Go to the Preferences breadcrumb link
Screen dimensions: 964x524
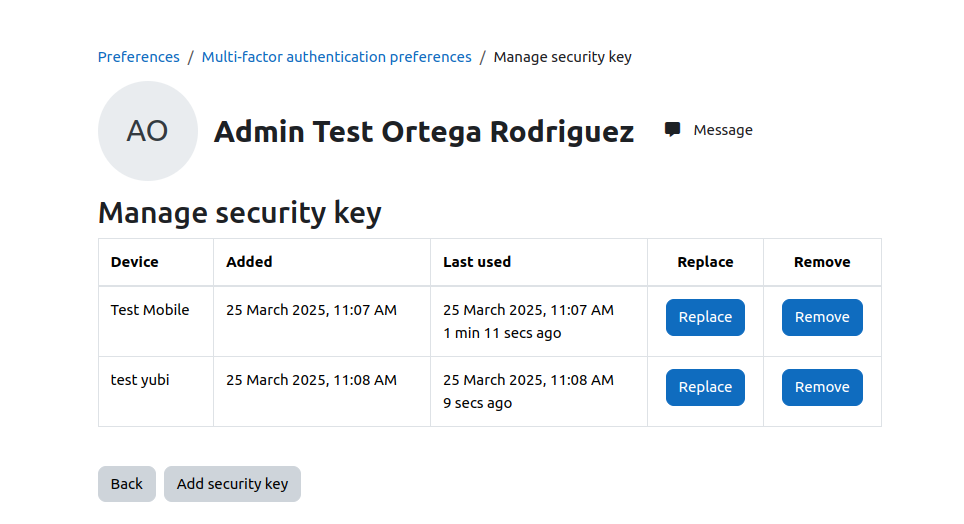(138, 57)
